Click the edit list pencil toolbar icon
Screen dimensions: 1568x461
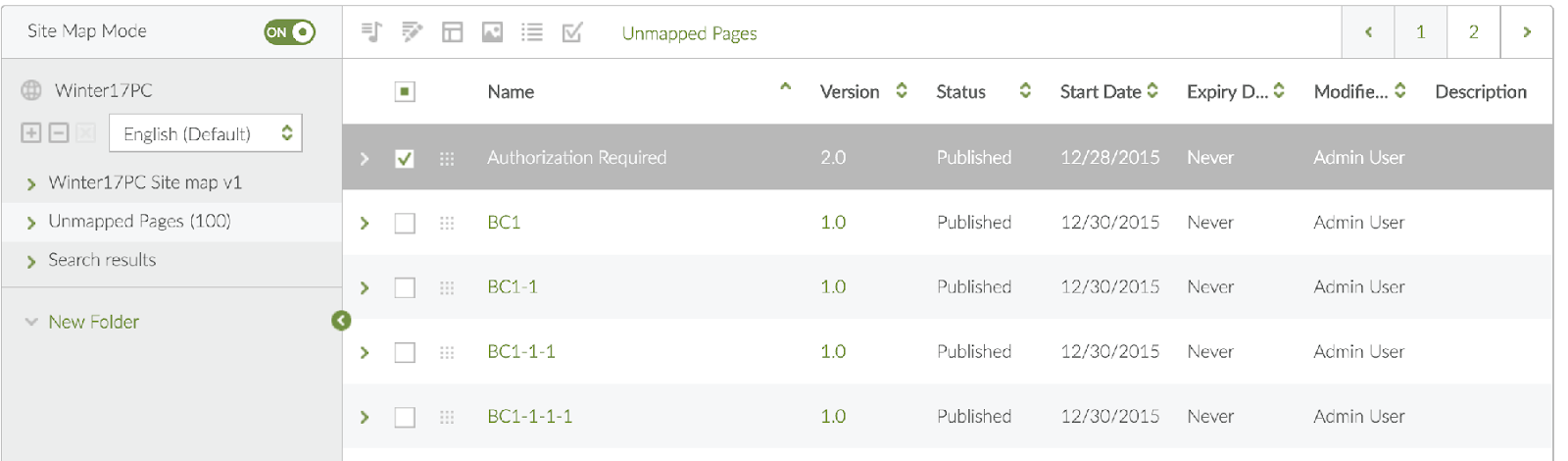coord(412,32)
